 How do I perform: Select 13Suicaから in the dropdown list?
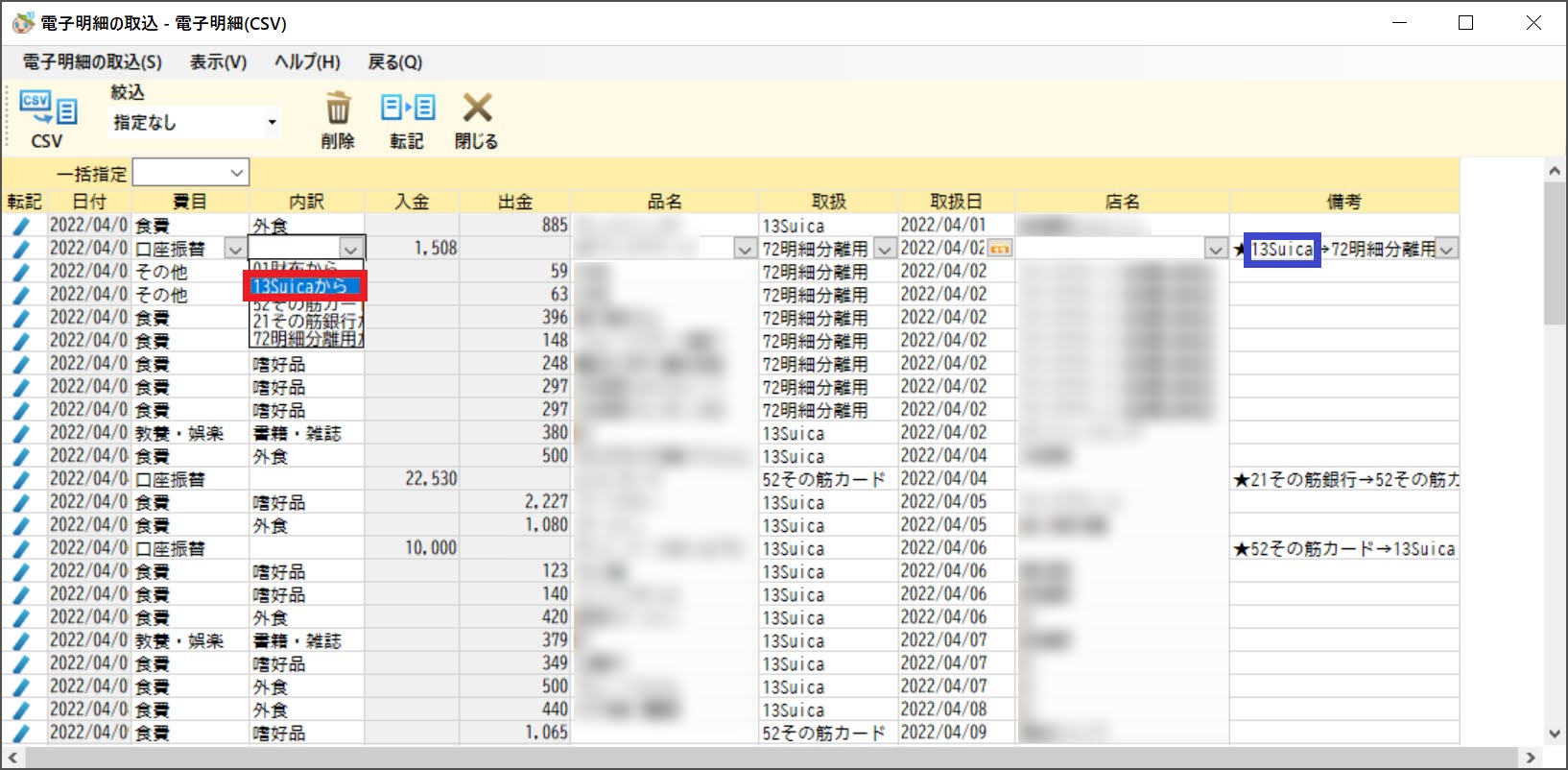[306, 286]
